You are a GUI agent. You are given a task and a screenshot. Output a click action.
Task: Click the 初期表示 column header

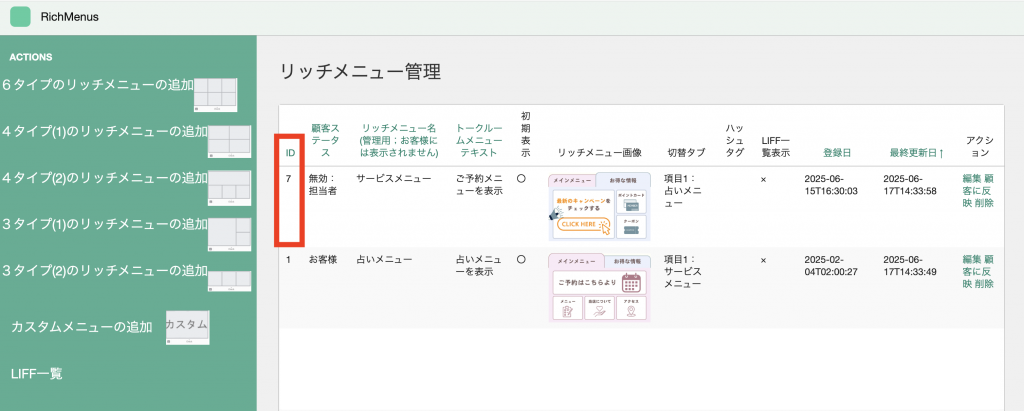pyautogui.click(x=526, y=134)
